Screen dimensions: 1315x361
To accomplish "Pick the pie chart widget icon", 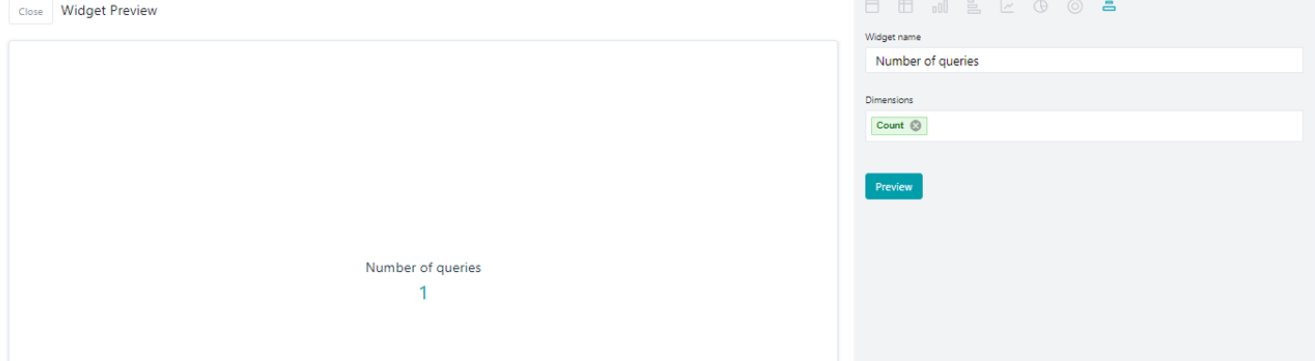I will [x=1041, y=6].
